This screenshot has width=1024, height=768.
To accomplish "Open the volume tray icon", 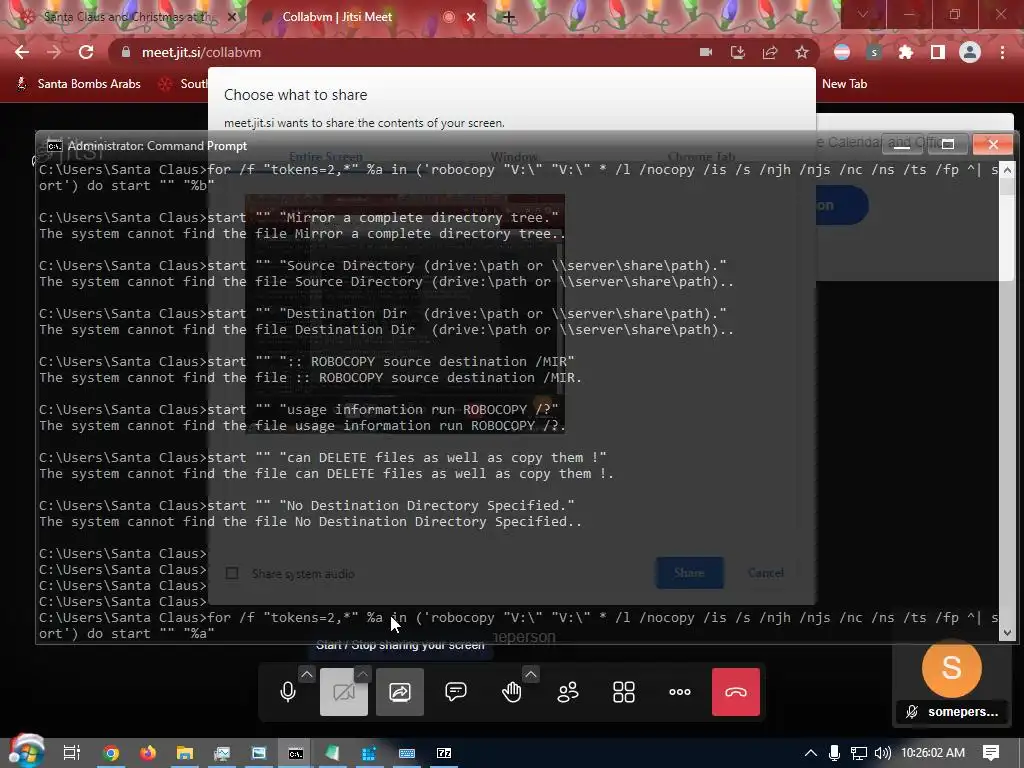I will tap(882, 753).
